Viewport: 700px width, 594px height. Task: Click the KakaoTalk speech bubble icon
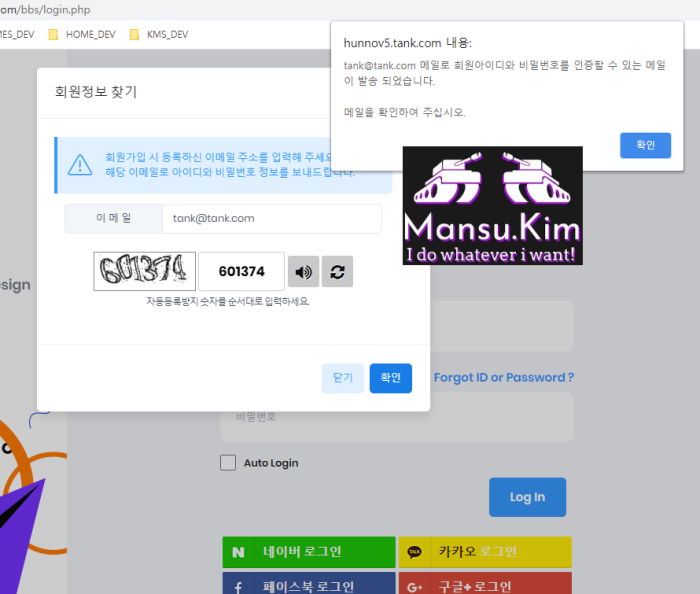(x=414, y=552)
